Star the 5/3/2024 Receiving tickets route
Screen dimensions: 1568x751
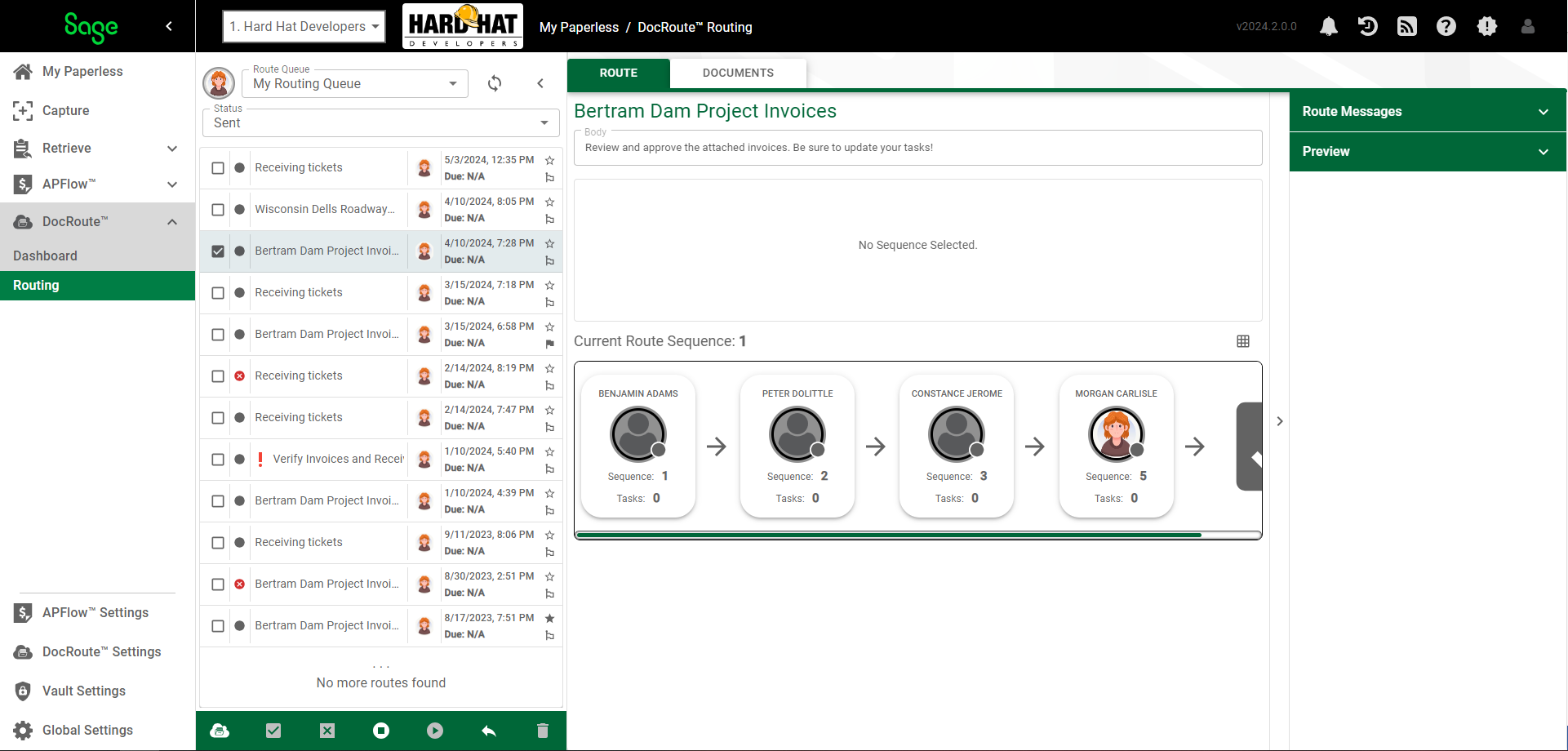[x=549, y=160]
